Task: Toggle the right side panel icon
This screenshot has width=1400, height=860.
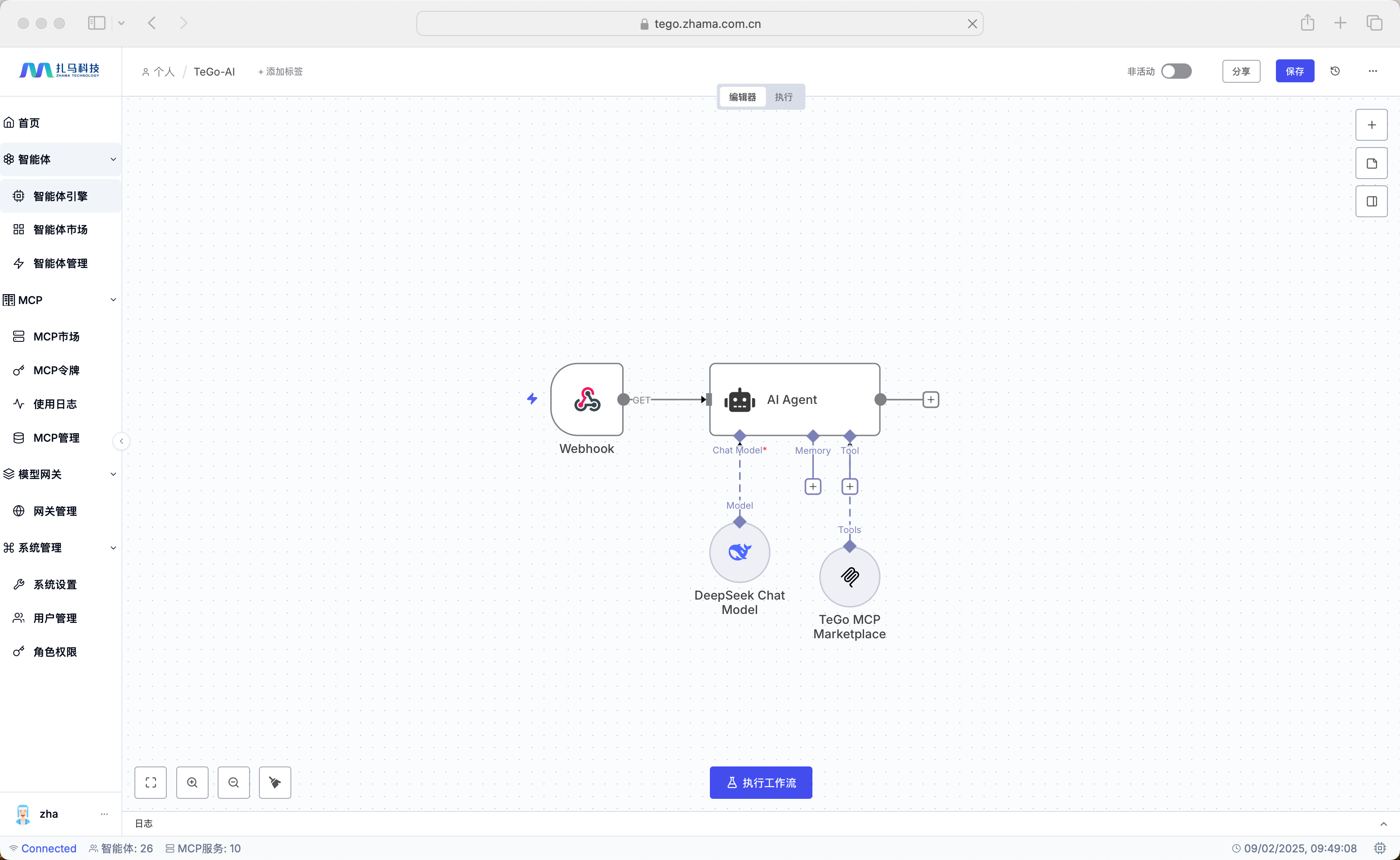Action: [1371, 202]
